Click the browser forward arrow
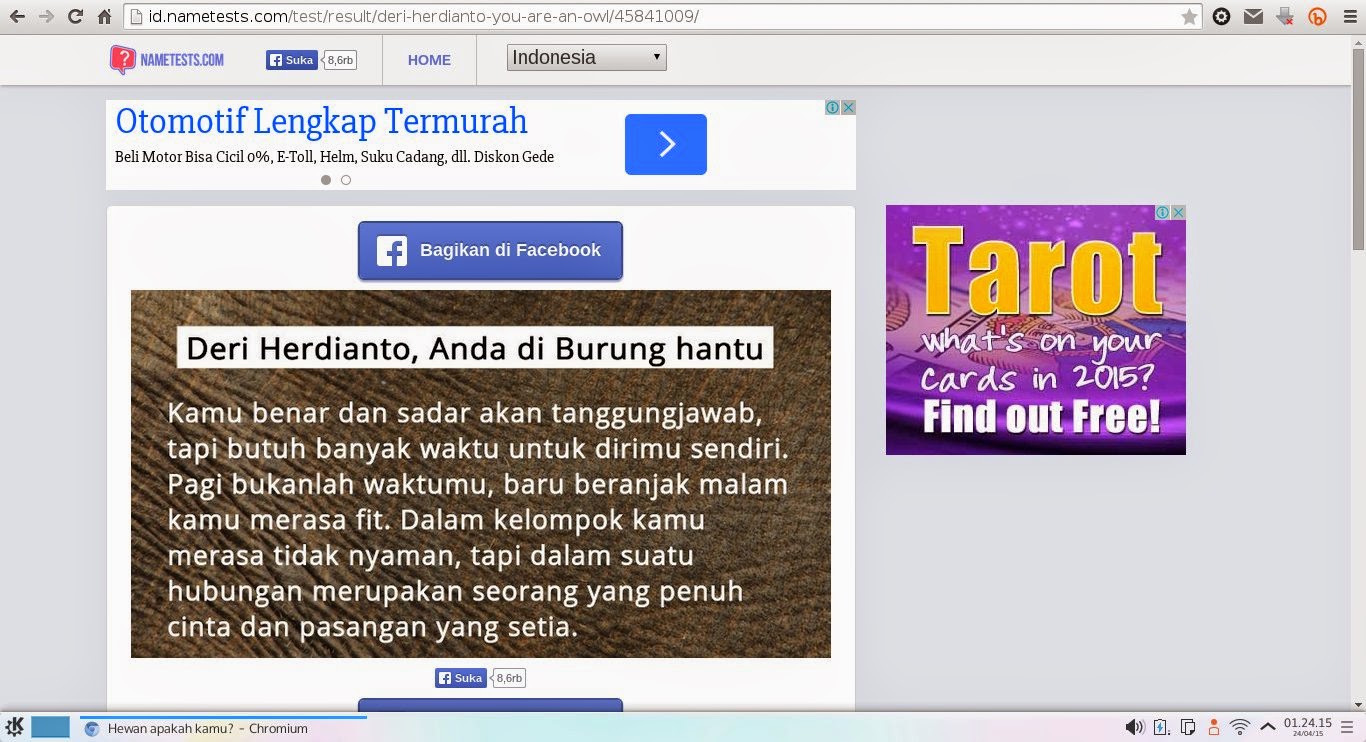 46,16
